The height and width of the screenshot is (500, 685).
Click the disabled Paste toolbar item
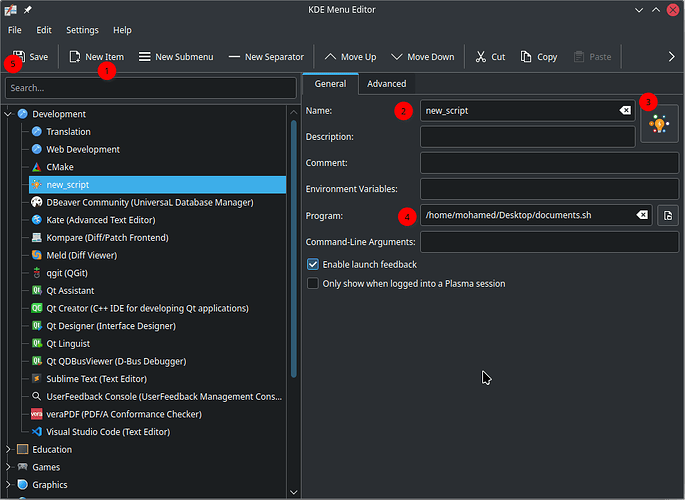coord(592,57)
